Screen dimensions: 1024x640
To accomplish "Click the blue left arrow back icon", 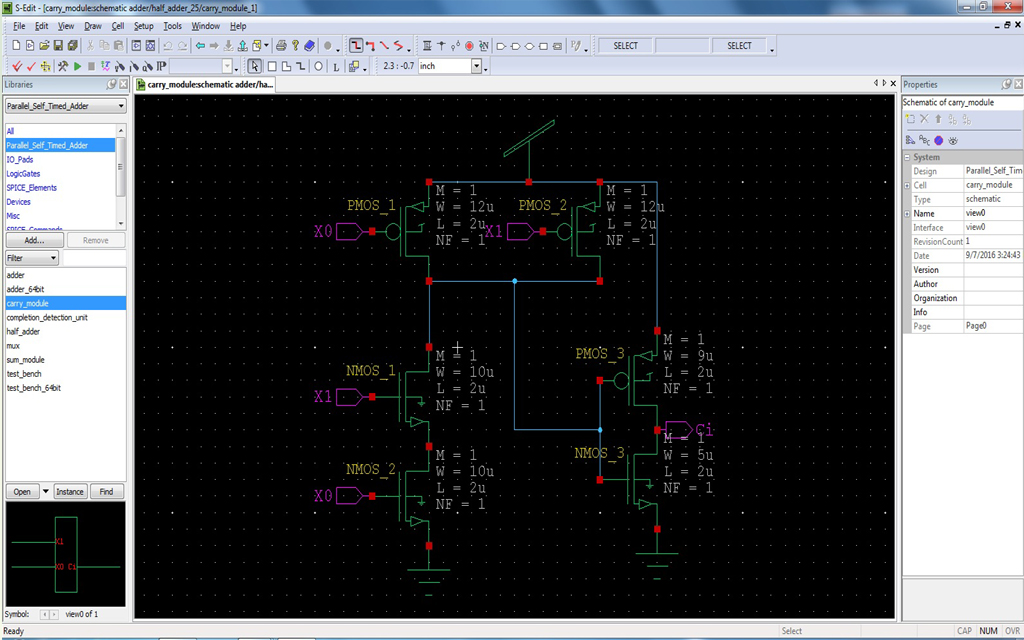I will 200,46.
